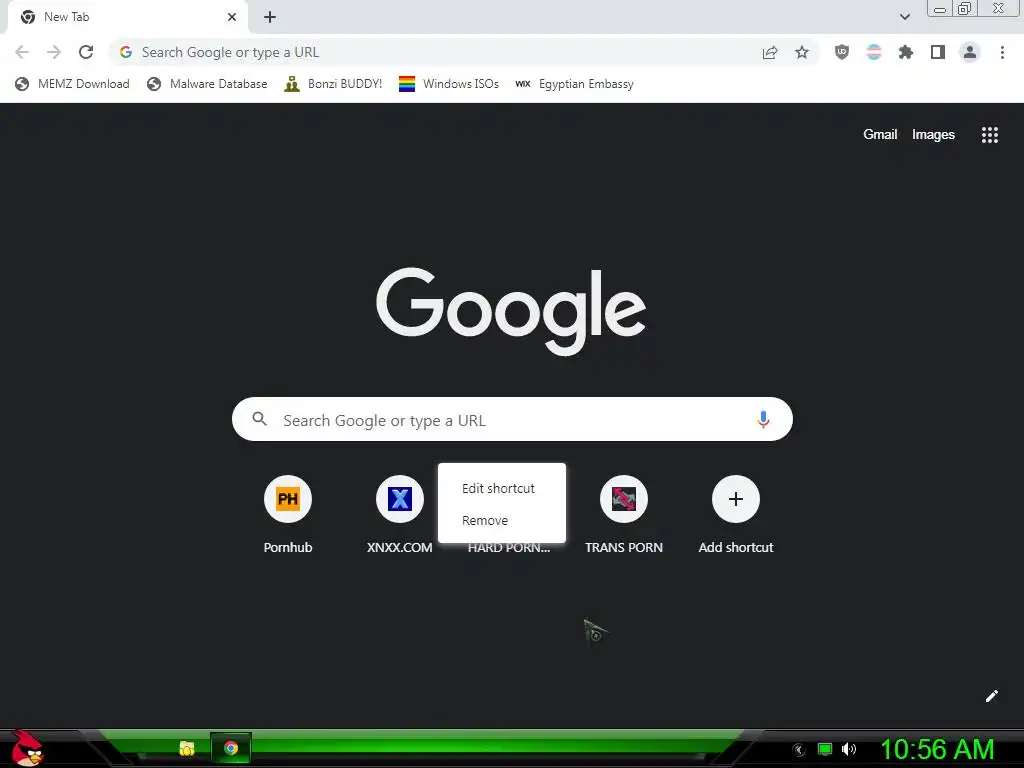Go back to the previous page
This screenshot has width=1024, height=768.
tap(22, 52)
